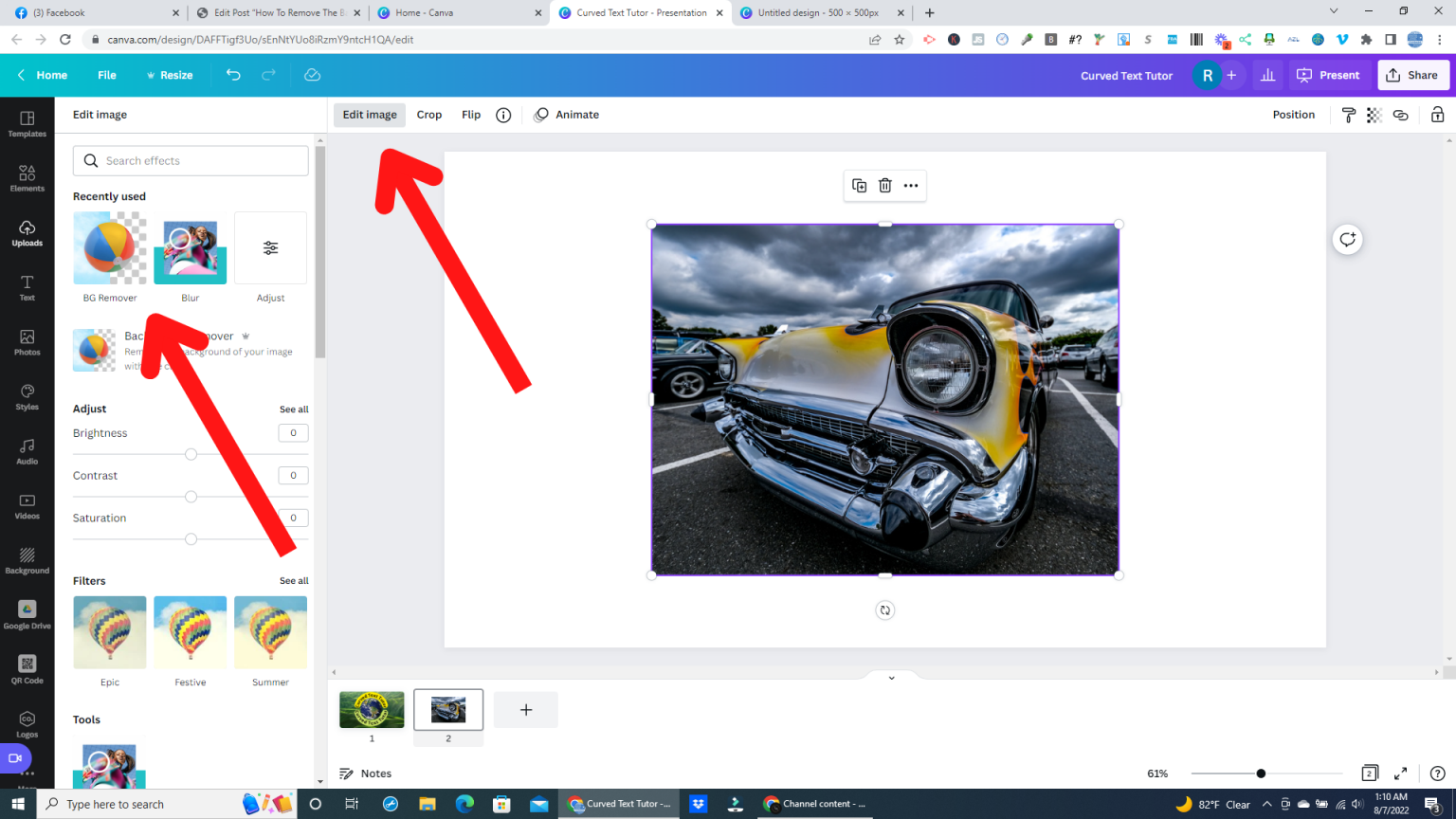Delete the selected car image
This screenshot has width=1456, height=819.
884,185
